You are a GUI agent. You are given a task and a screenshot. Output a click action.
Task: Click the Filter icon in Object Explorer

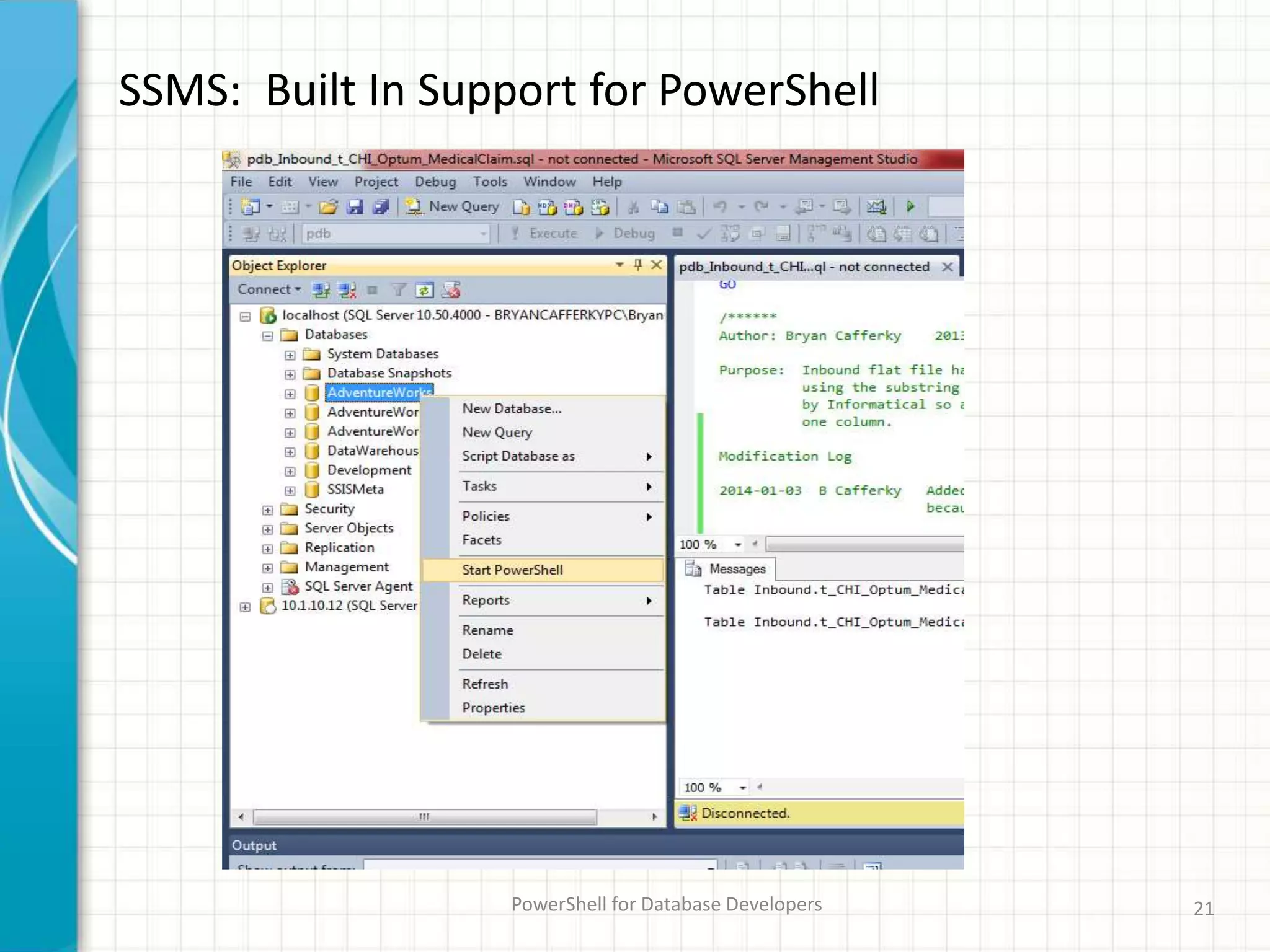(x=399, y=290)
